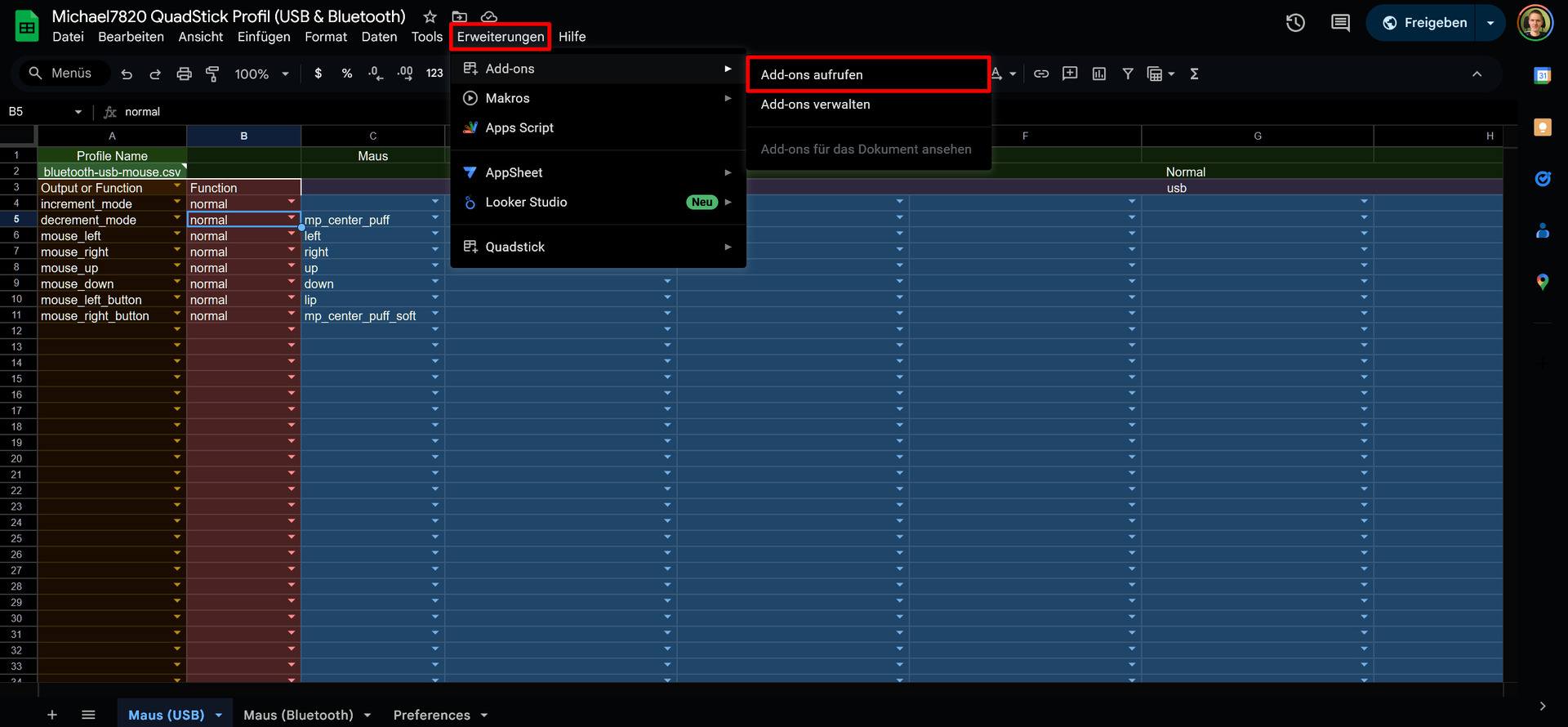Click the functions sigma icon
The image size is (1568, 727).
pyautogui.click(x=1194, y=74)
